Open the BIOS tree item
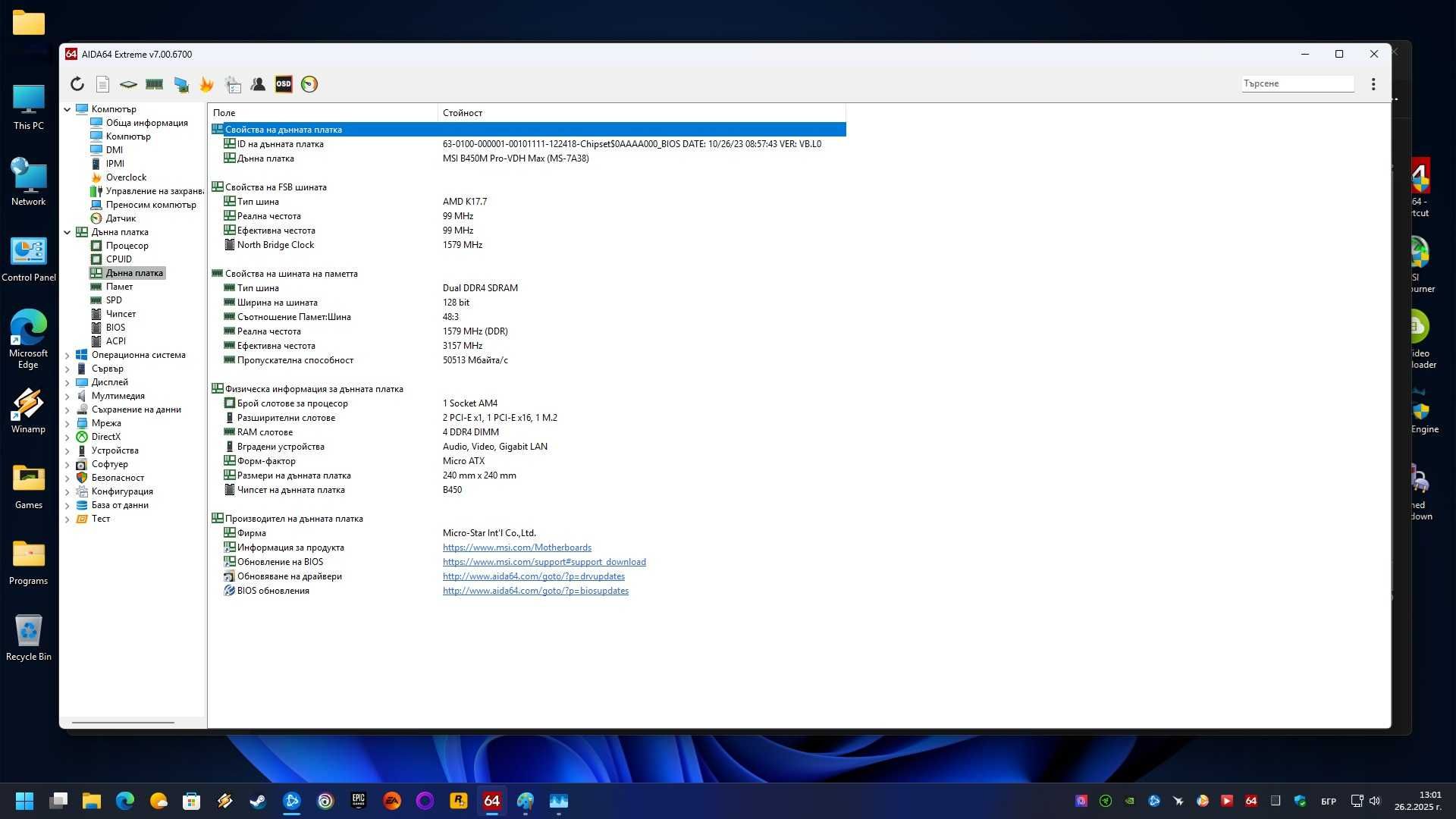This screenshot has height=819, width=1456. [115, 328]
